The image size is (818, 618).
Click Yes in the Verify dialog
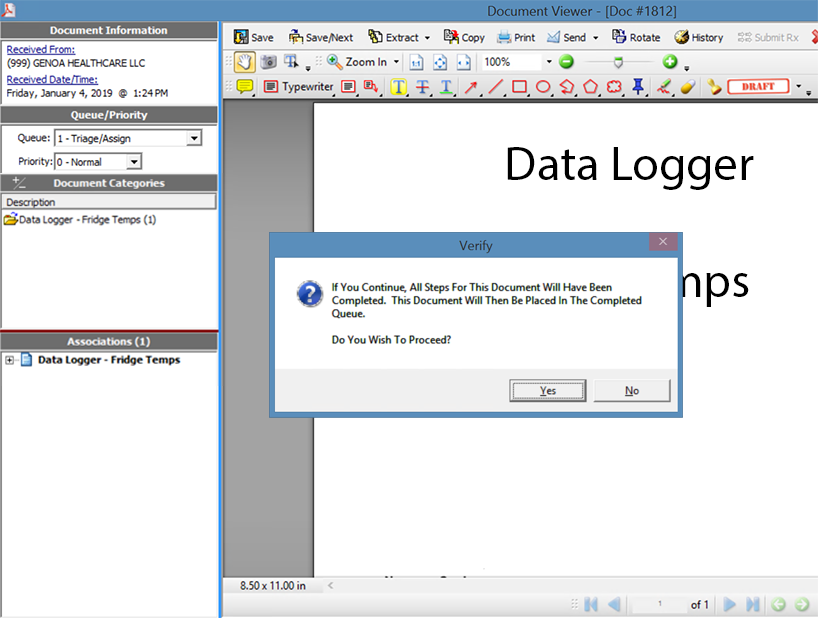tap(547, 390)
